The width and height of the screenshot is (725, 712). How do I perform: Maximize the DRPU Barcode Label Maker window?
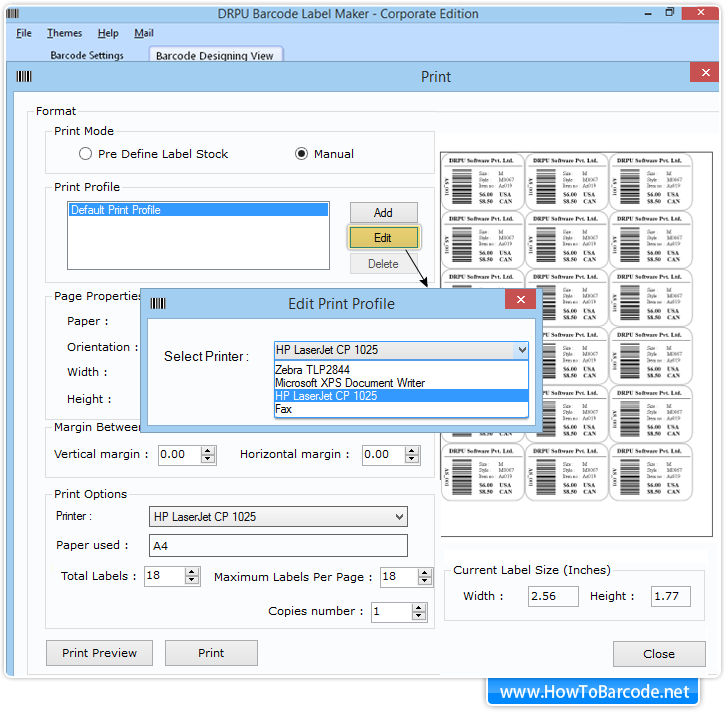[670, 12]
